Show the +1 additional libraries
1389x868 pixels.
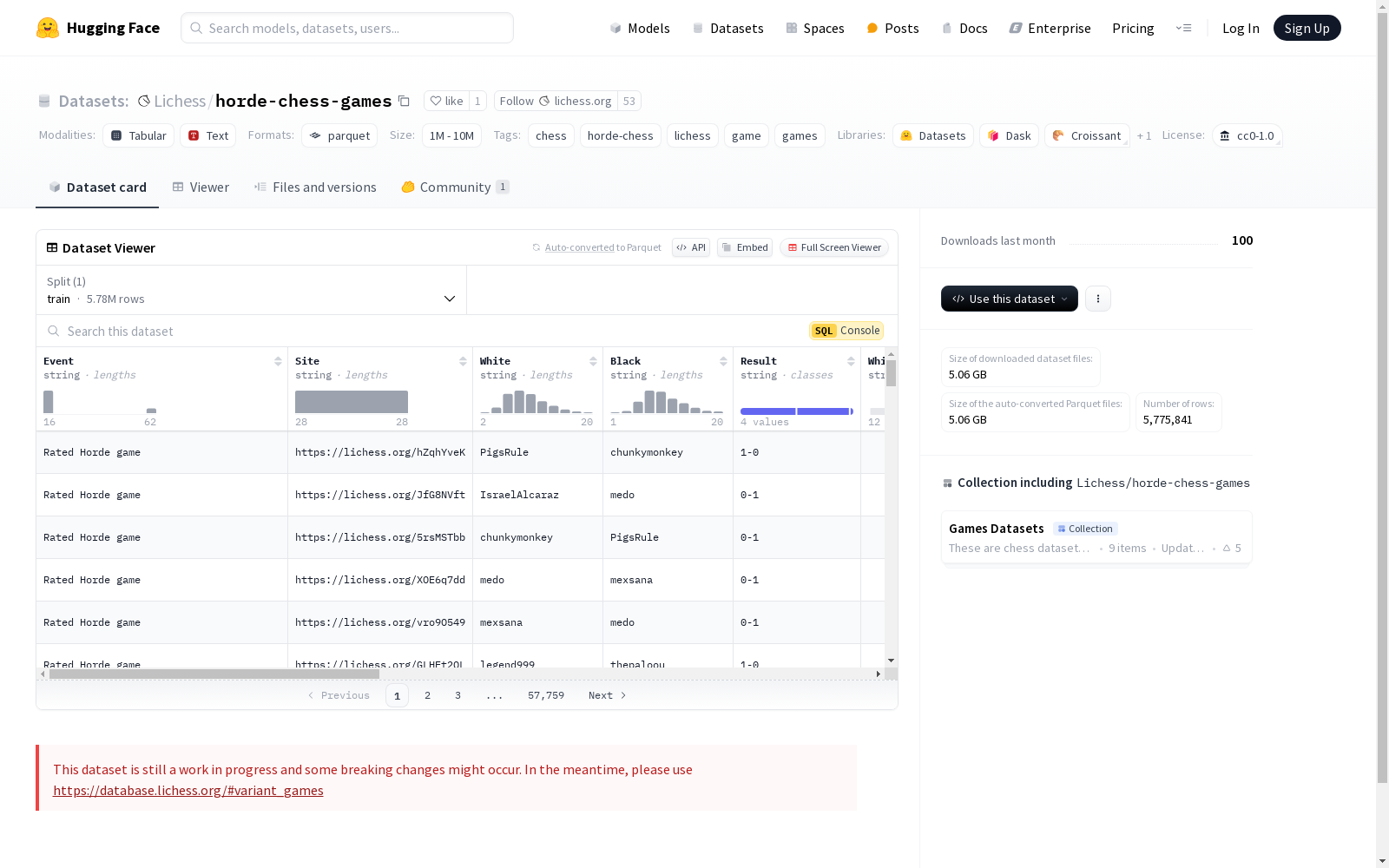coord(1144,135)
